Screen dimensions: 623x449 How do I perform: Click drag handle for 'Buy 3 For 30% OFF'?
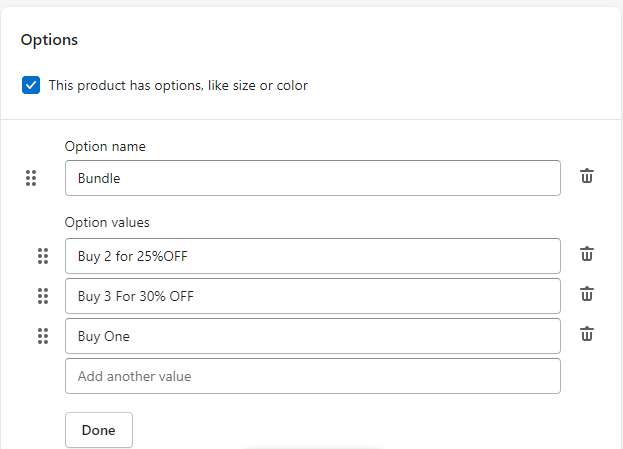pyautogui.click(x=43, y=296)
